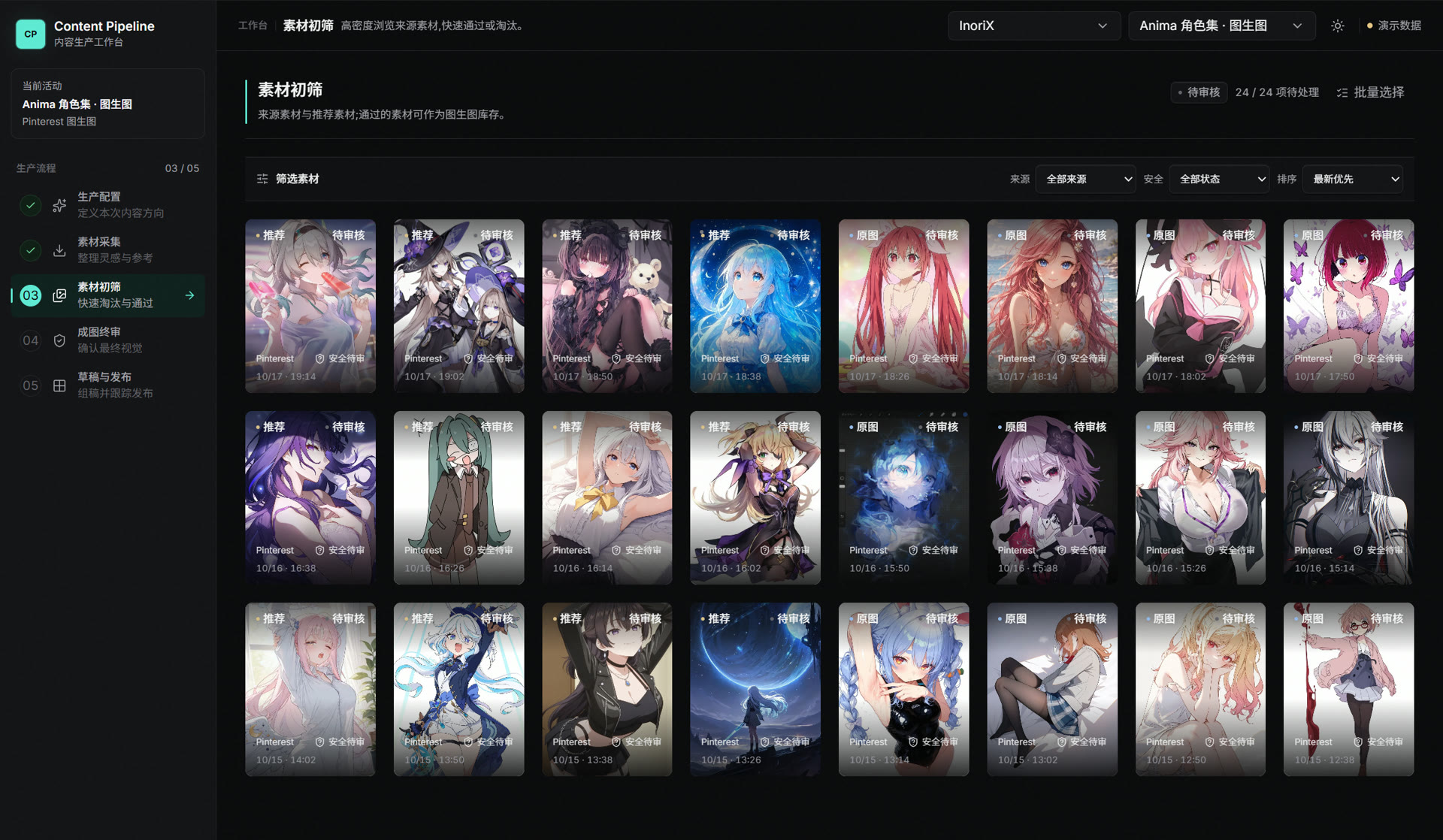This screenshot has width=1443, height=840.
Task: Click the 批量选择 checklist icon
Action: [1342, 92]
